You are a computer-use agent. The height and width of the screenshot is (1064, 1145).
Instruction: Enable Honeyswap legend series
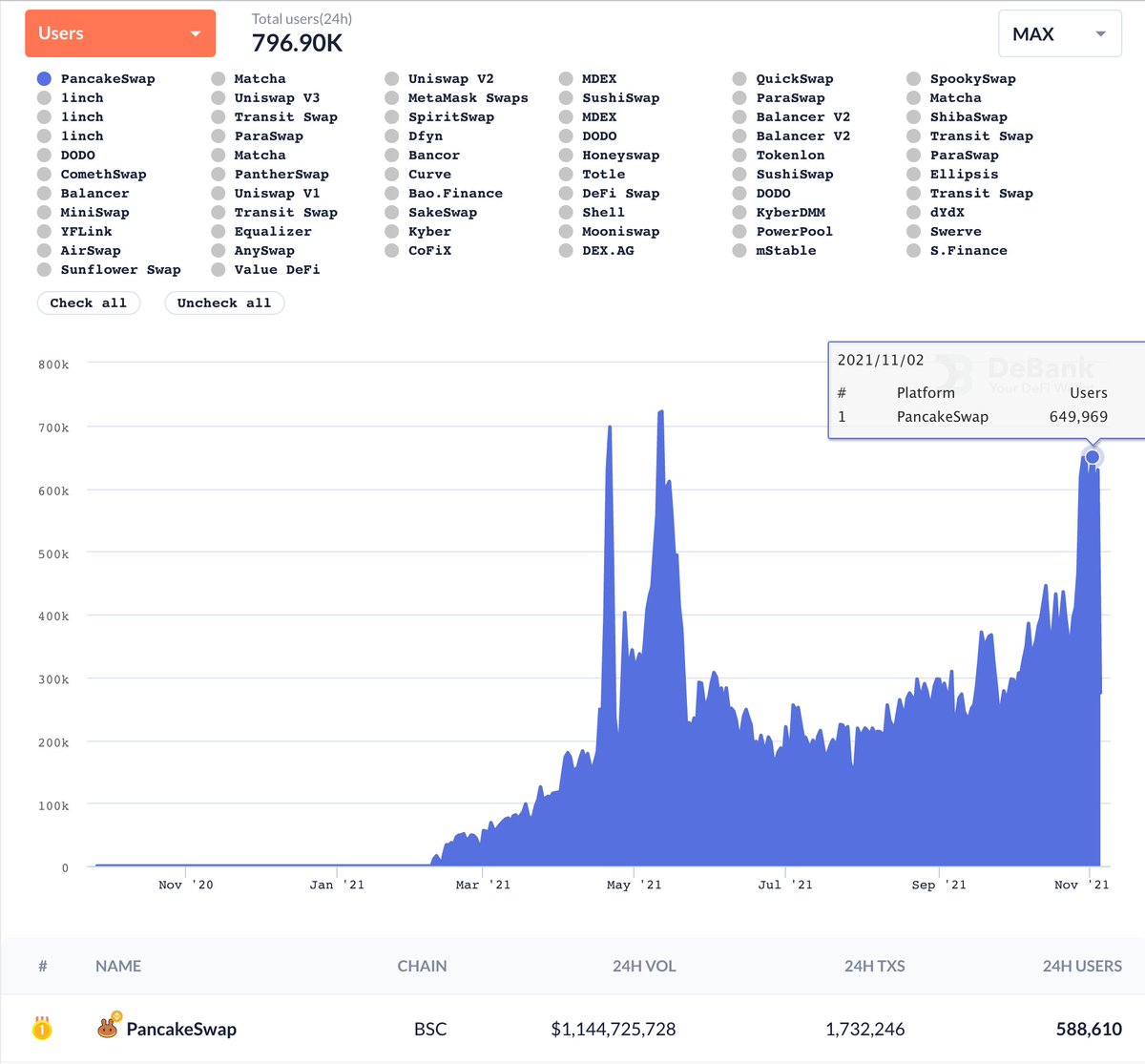[609, 156]
